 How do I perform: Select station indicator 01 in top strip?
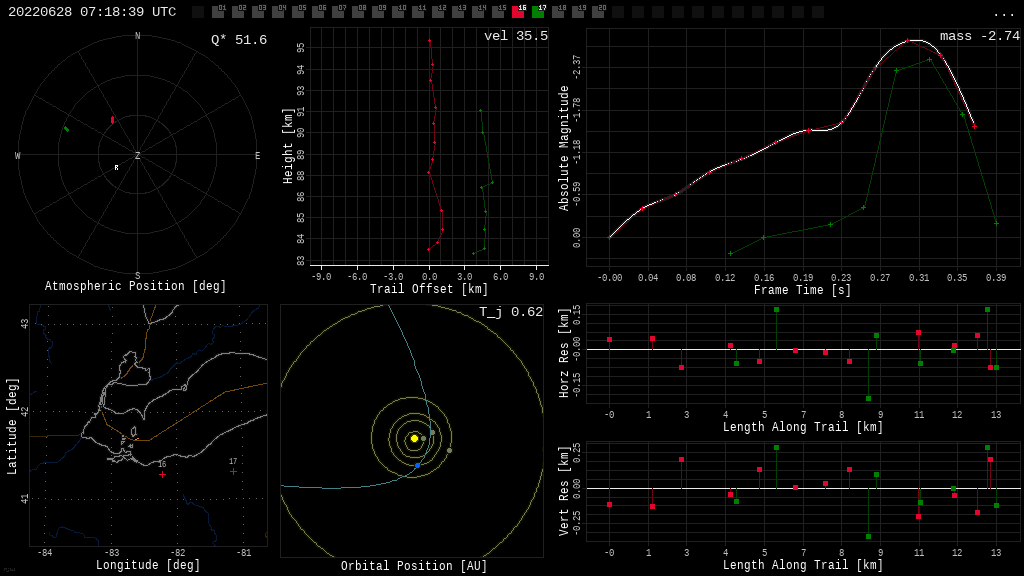[x=218, y=11]
